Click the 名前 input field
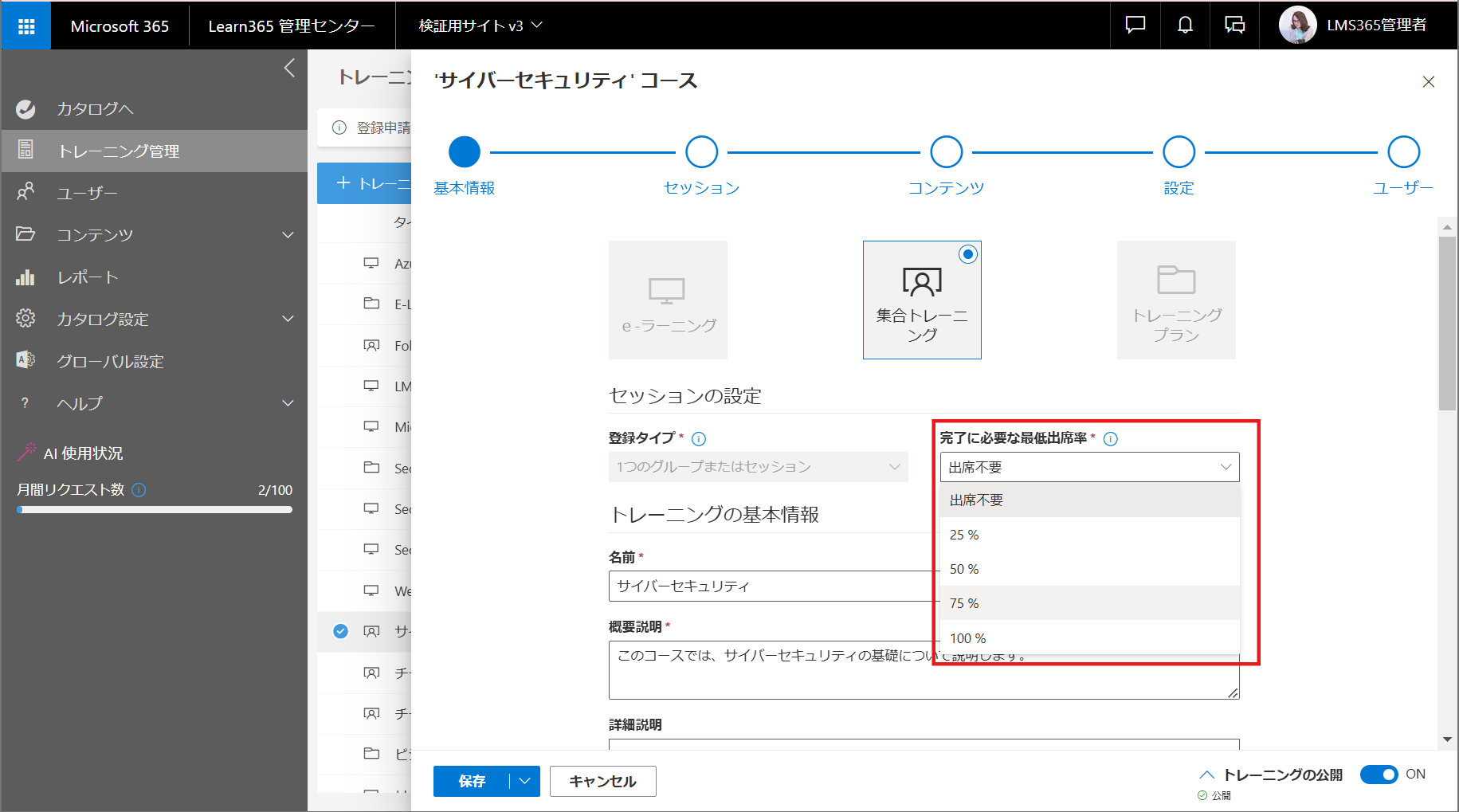 pyautogui.click(x=924, y=586)
